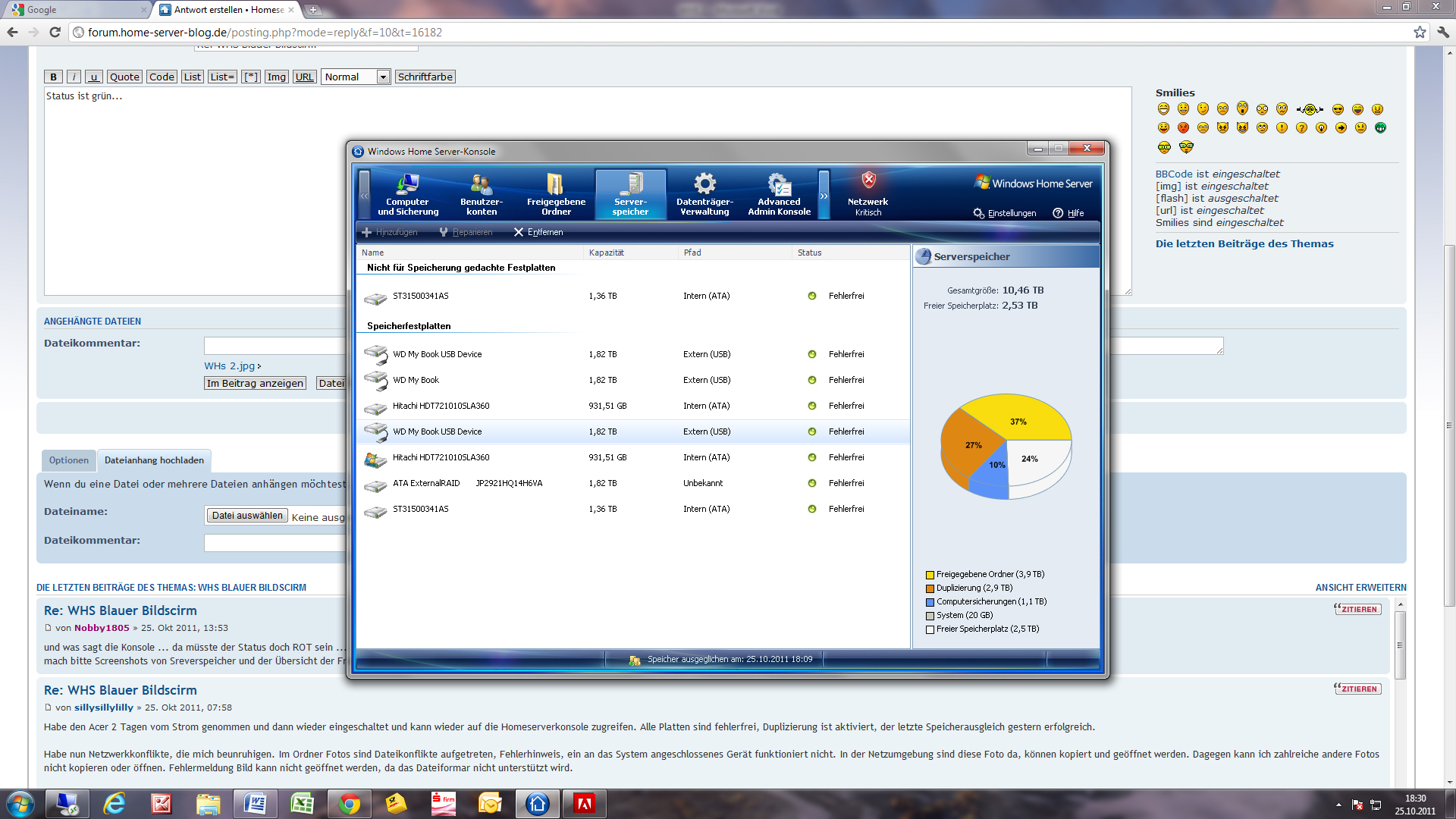
Task: Open Windows Start menu
Action: 20,804
